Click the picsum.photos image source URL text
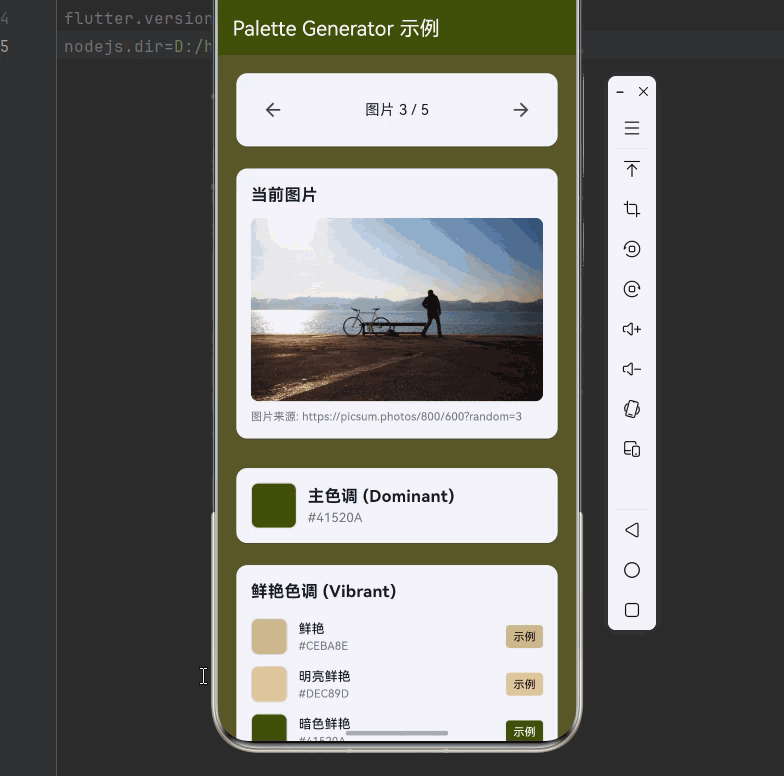Viewport: 784px width, 776px height. 386,416
